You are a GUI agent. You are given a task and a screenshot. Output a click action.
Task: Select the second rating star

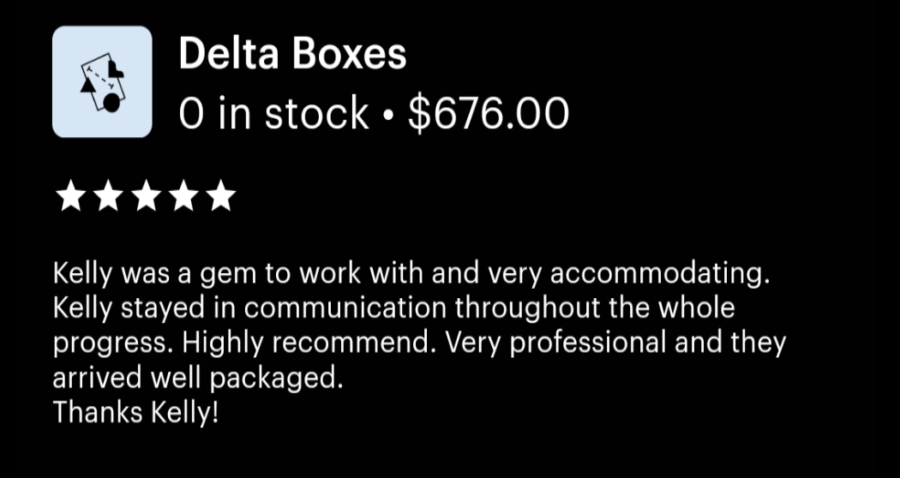point(108,196)
